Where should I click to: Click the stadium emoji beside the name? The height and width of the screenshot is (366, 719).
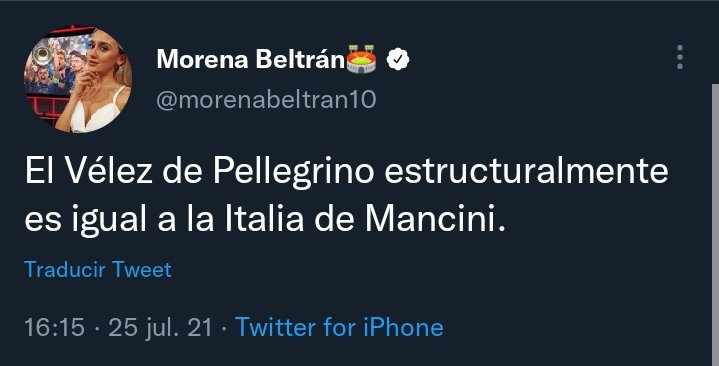(361, 59)
